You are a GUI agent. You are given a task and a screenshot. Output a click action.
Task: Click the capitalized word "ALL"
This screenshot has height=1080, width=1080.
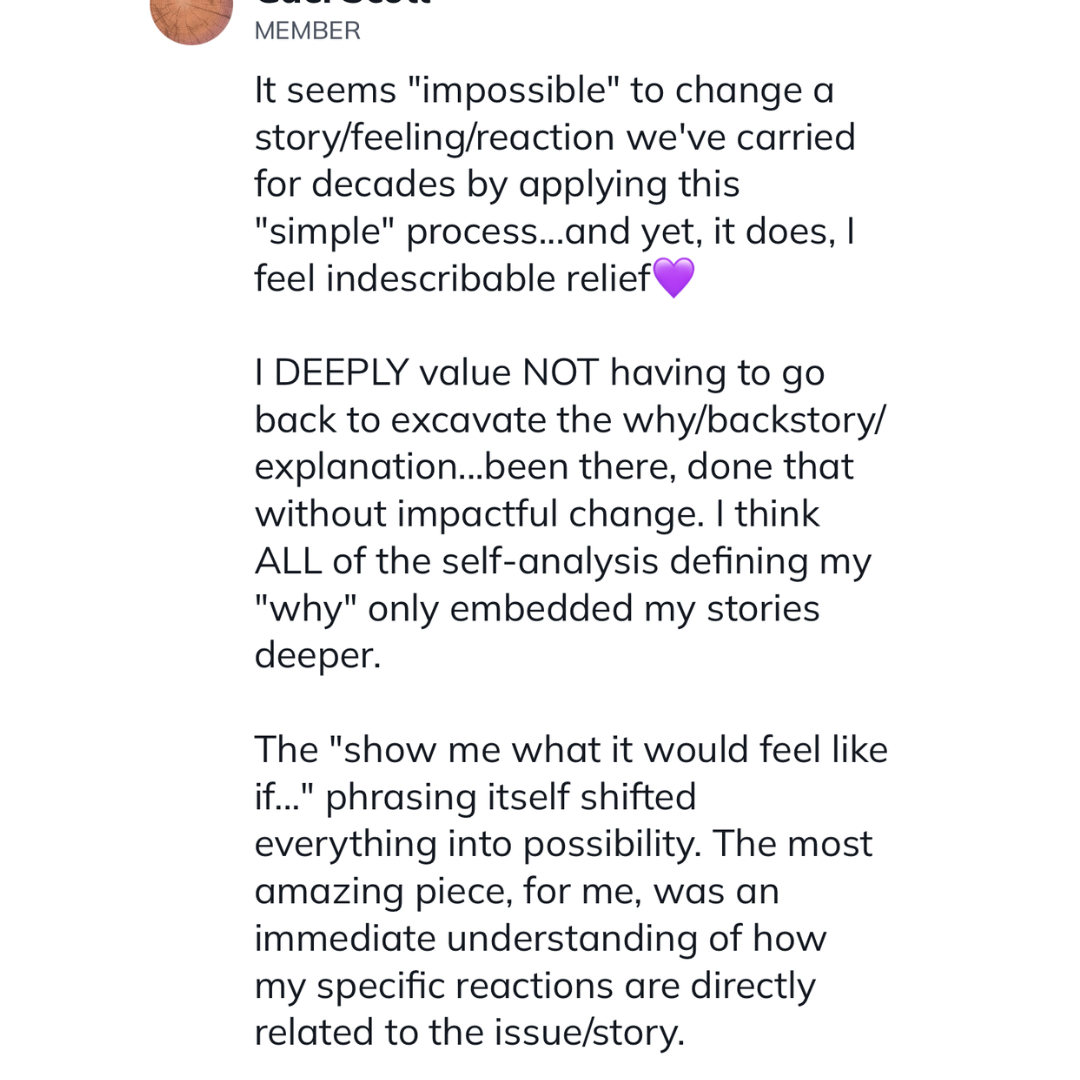pyautogui.click(x=288, y=561)
